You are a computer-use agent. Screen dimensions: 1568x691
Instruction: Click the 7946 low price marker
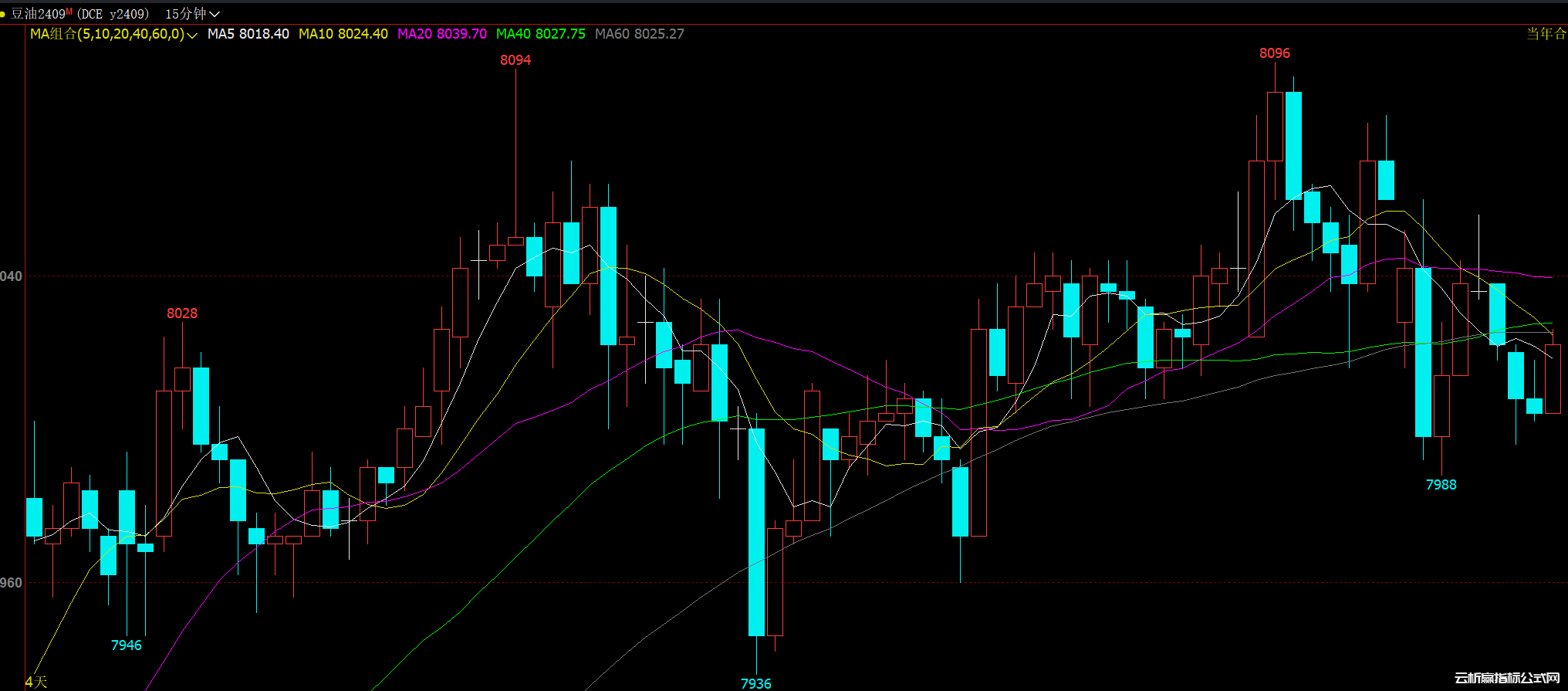click(127, 645)
